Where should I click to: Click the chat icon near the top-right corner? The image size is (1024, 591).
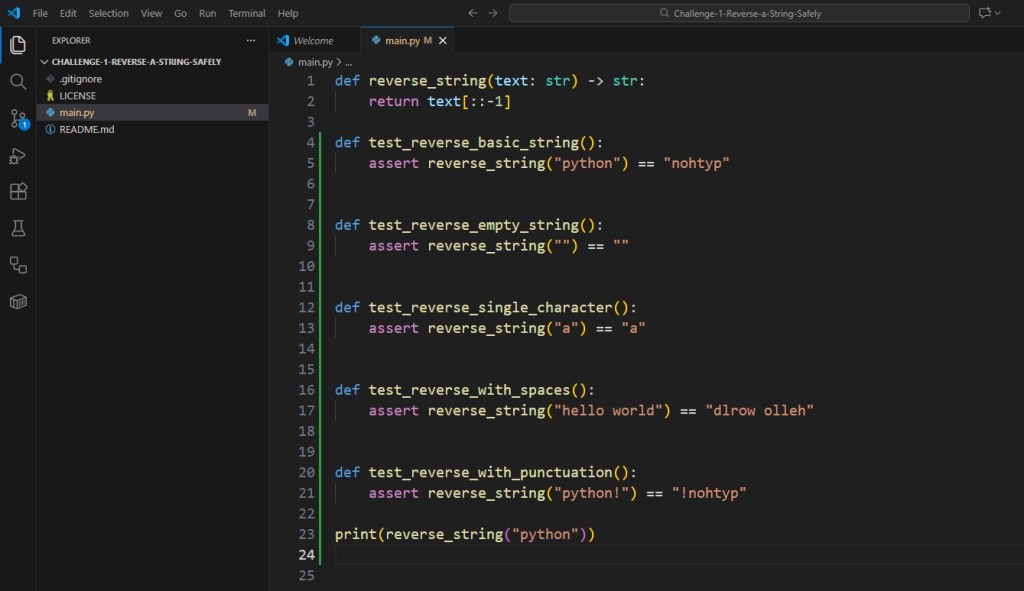983,13
